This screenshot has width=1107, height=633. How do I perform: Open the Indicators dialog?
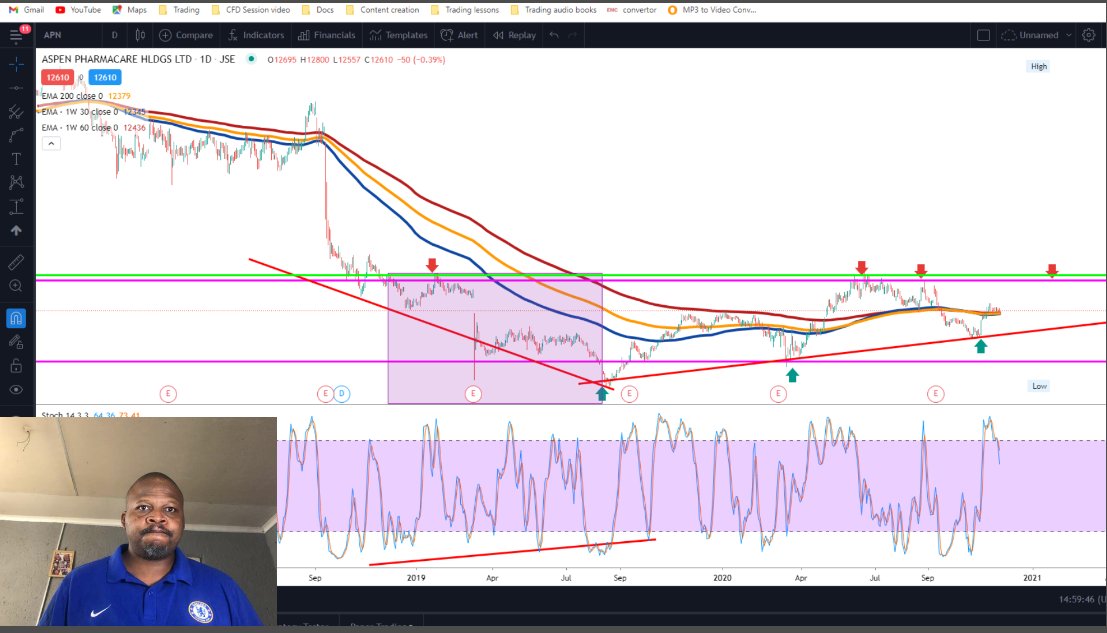256,35
